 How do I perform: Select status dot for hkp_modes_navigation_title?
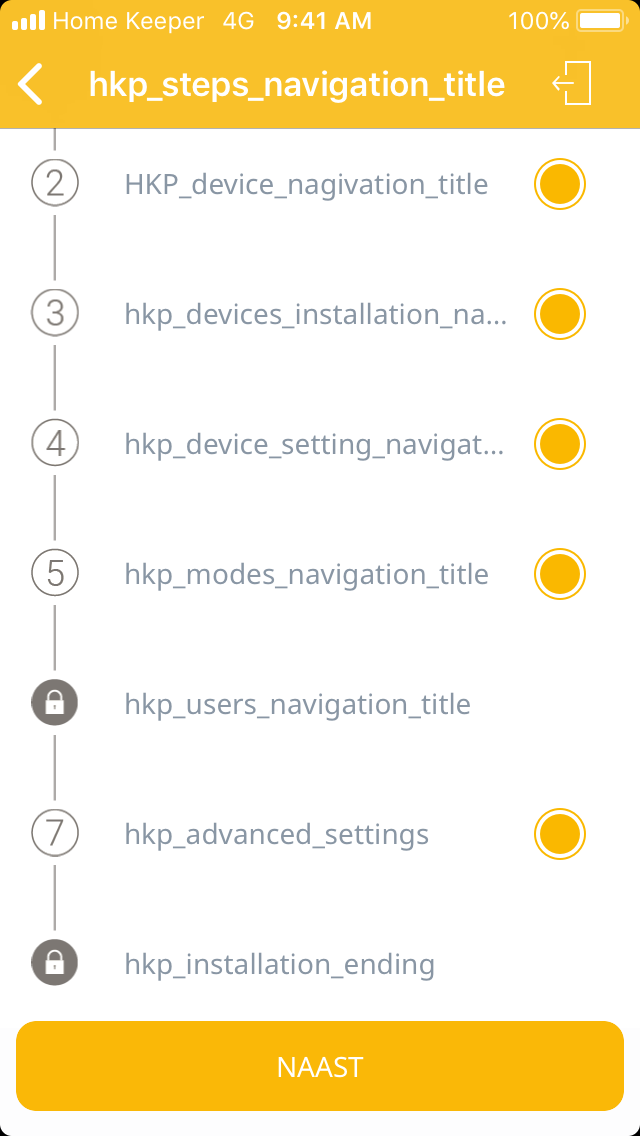[x=559, y=574]
